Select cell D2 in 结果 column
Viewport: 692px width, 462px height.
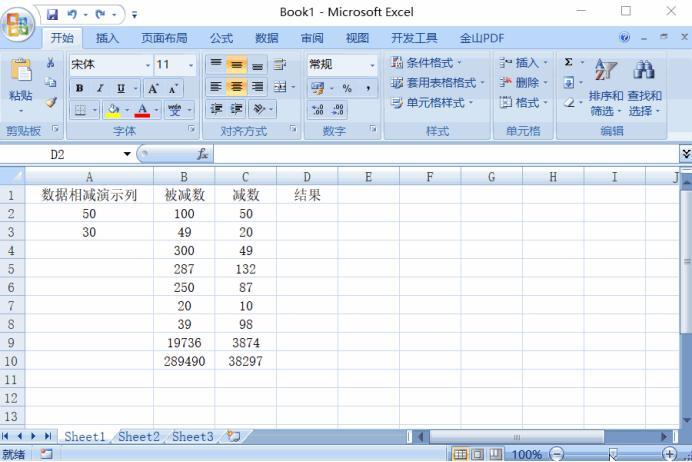(x=307, y=214)
